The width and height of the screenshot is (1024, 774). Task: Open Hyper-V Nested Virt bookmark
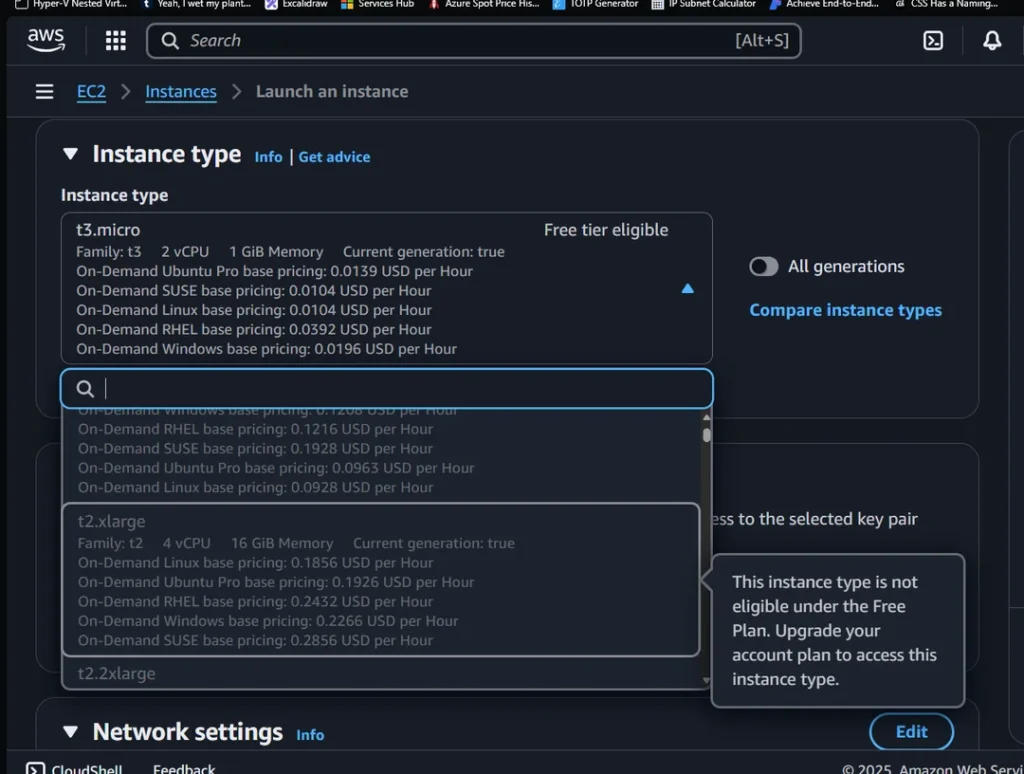point(71,4)
